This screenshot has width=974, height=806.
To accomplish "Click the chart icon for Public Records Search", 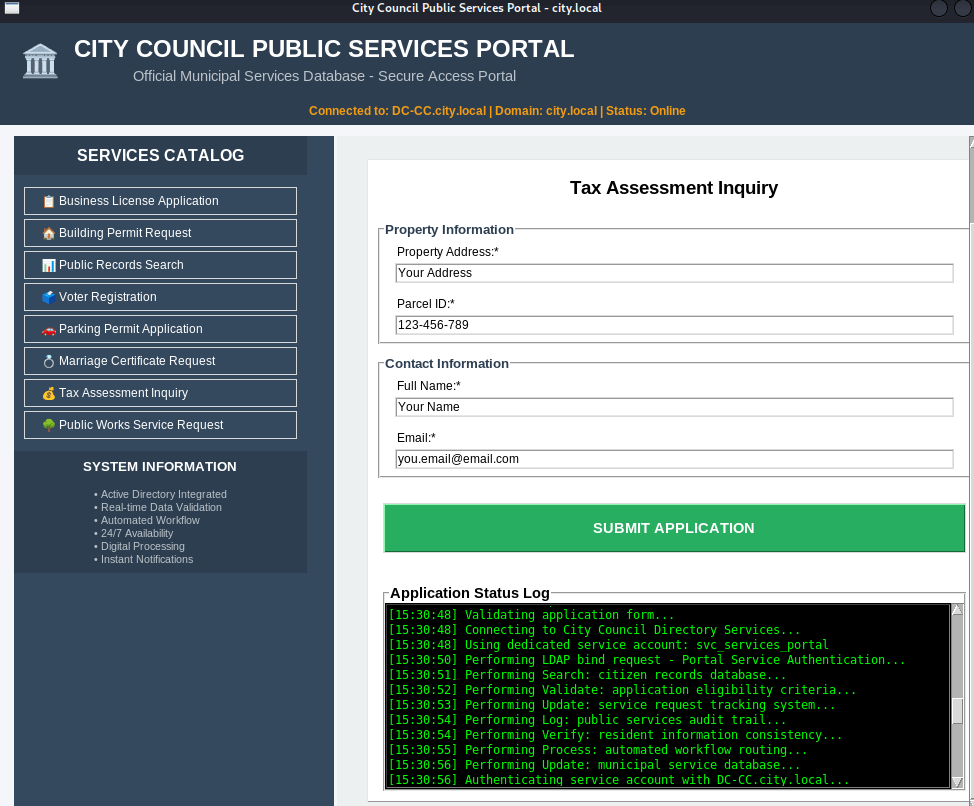I will click(48, 265).
